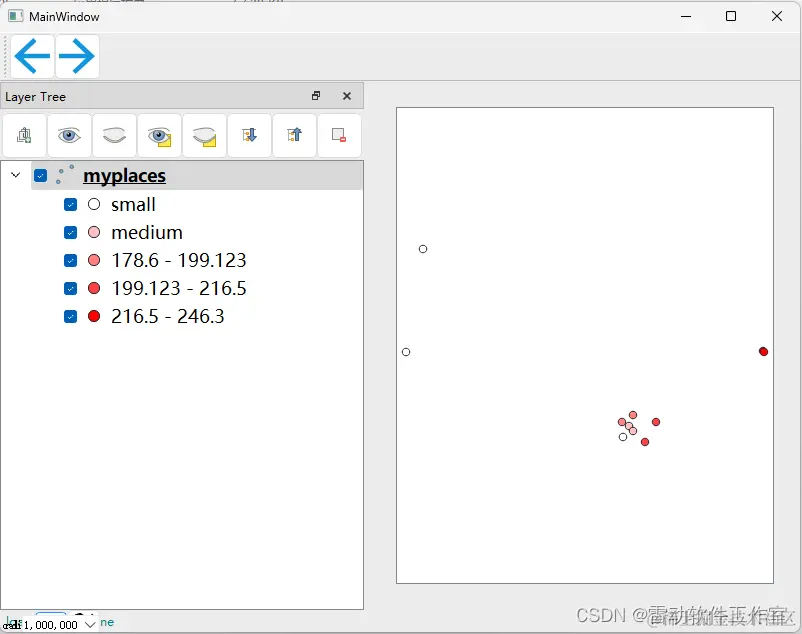
Task: Click the point-layer icon beside myplaces
Action: [65, 175]
